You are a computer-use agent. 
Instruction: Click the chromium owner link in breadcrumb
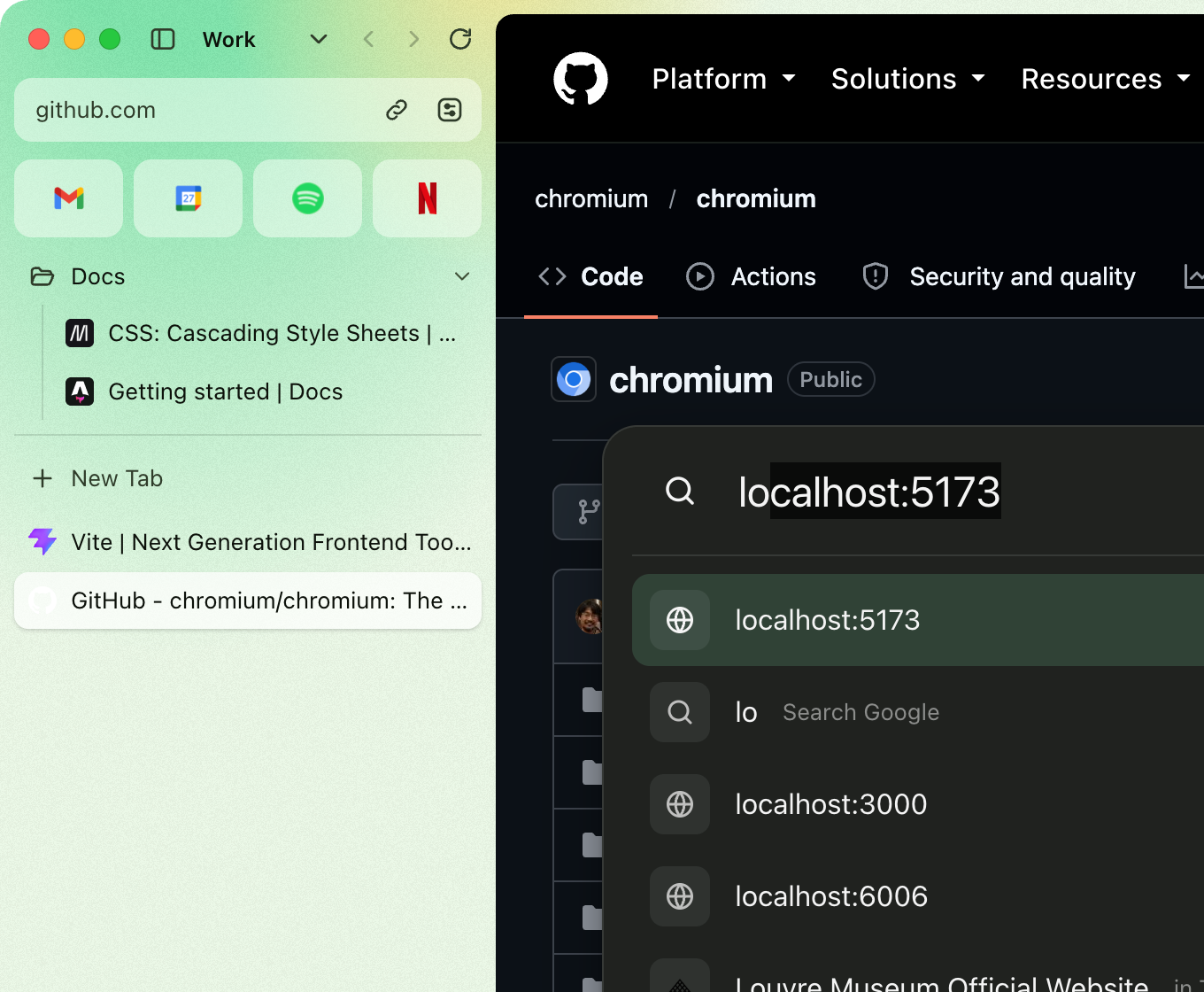pos(591,198)
